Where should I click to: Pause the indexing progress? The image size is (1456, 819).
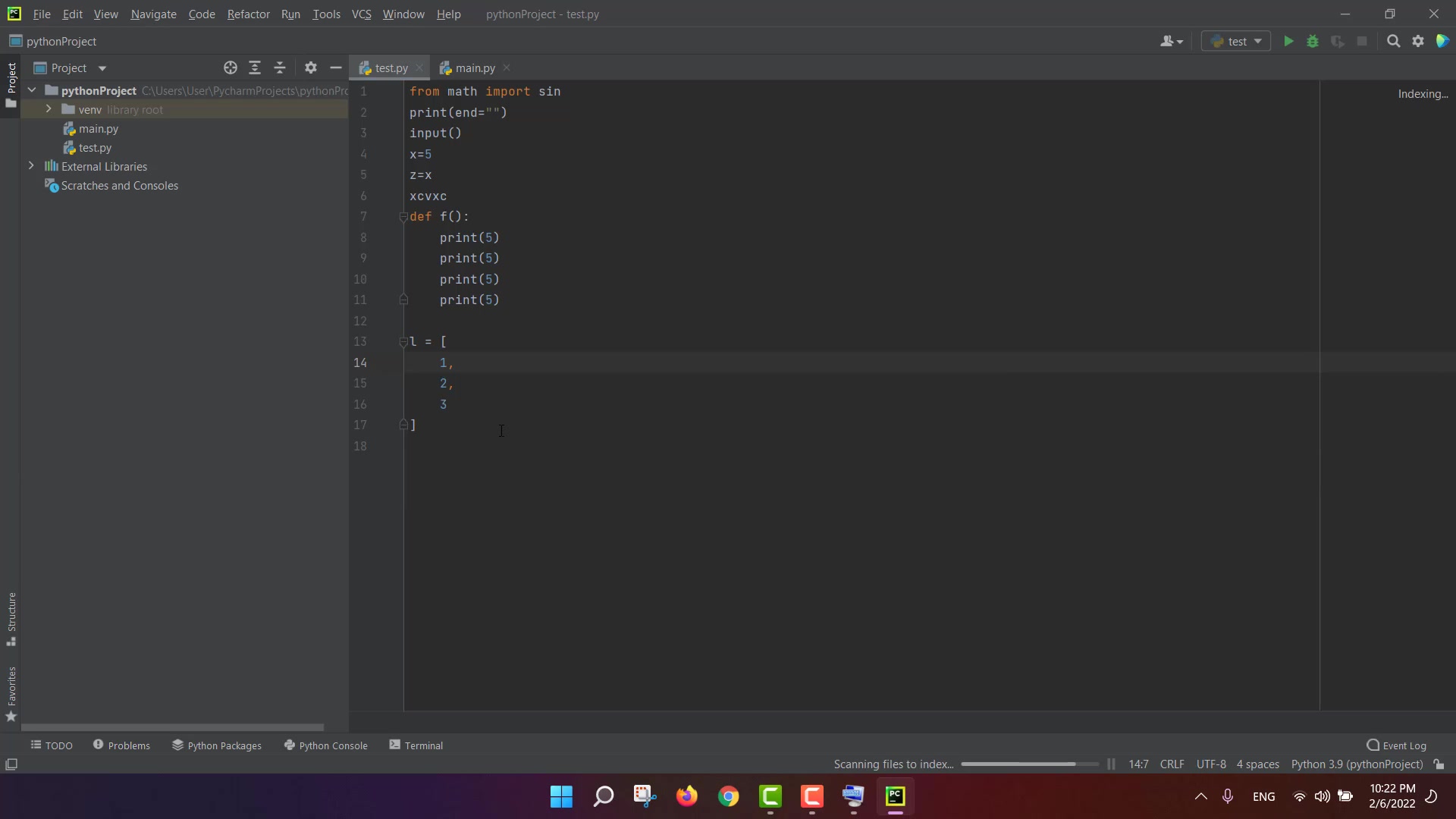1111,764
